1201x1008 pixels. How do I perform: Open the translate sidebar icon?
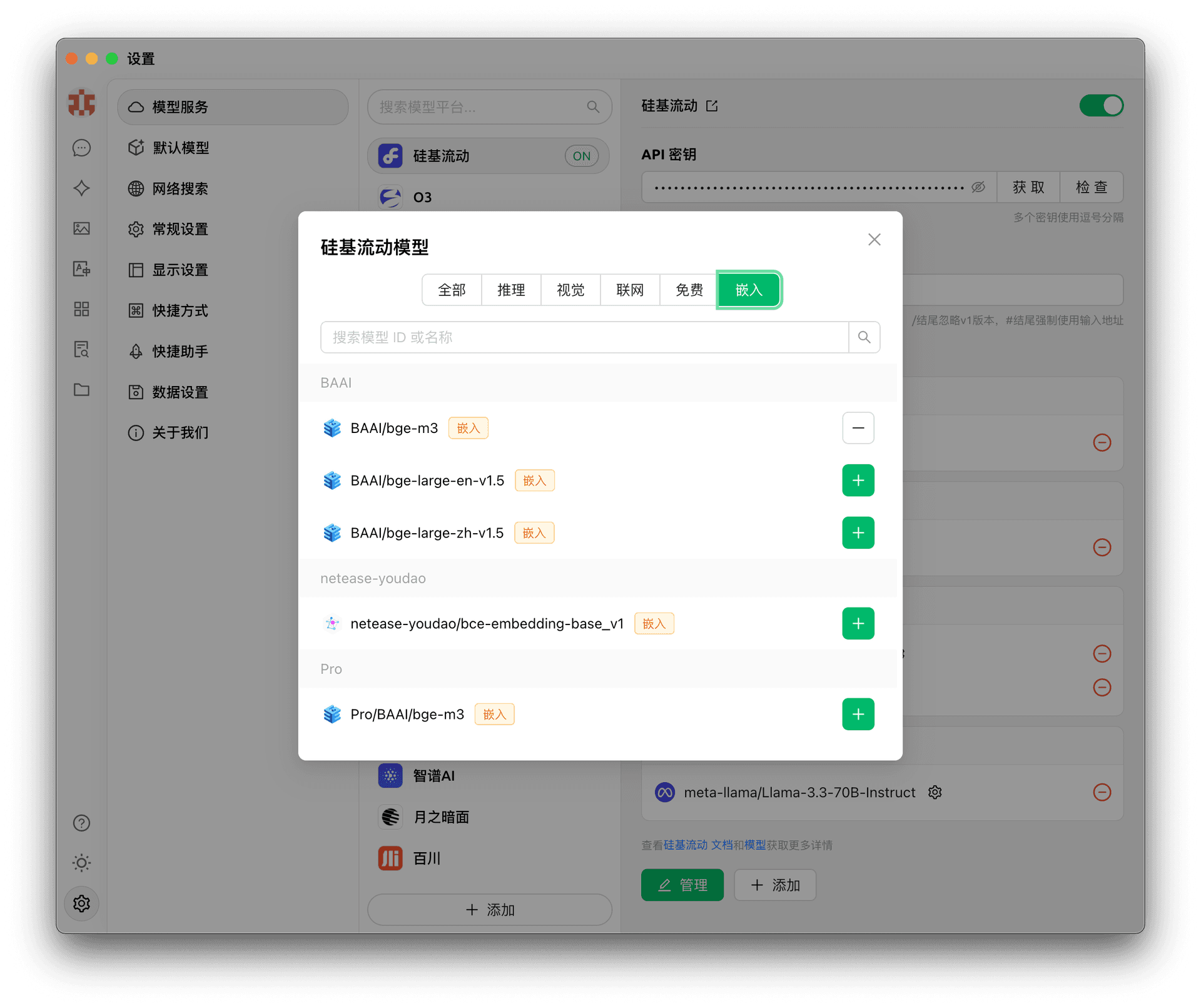[81, 269]
